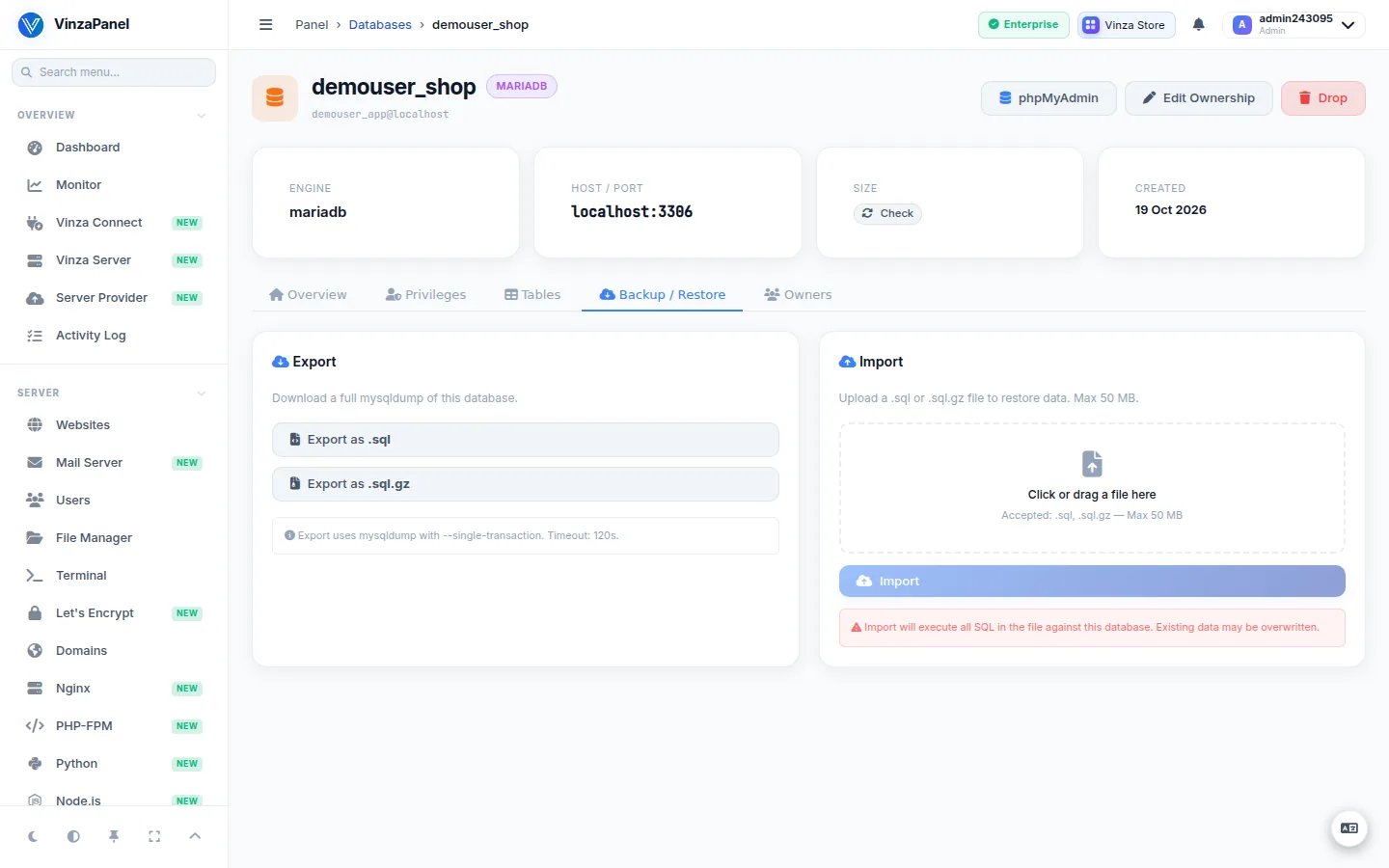The image size is (1389, 868).
Task: Collapse the bottom toolbar with the up chevron
Action: (x=195, y=836)
